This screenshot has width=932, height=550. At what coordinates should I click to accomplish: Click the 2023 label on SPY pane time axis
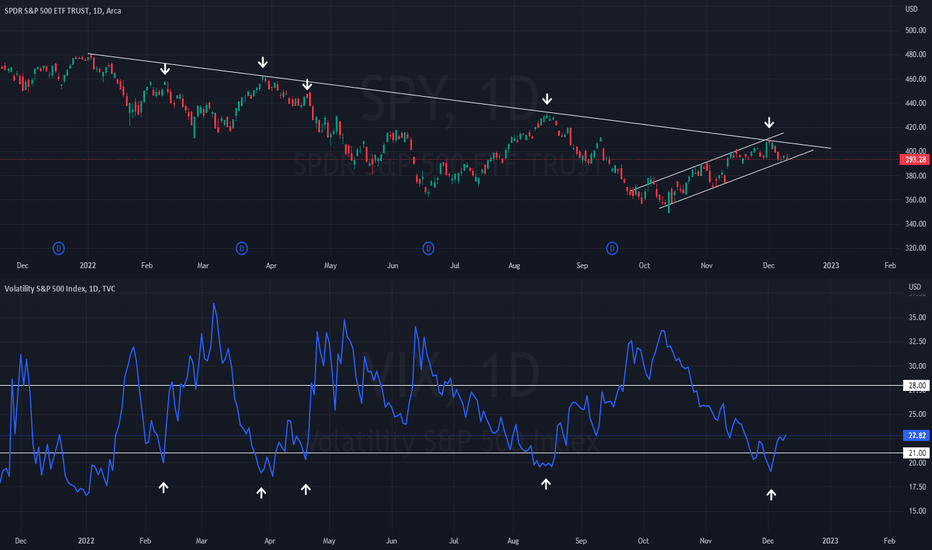pos(830,265)
